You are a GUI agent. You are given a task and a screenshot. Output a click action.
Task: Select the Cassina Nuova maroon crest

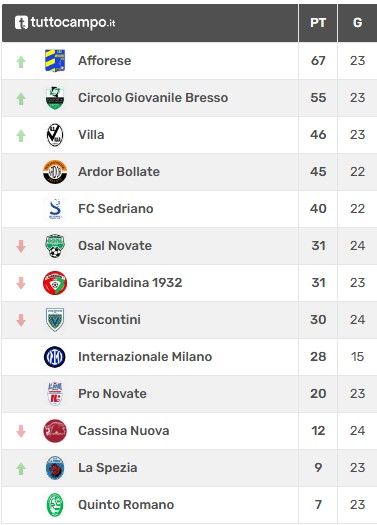[55, 431]
